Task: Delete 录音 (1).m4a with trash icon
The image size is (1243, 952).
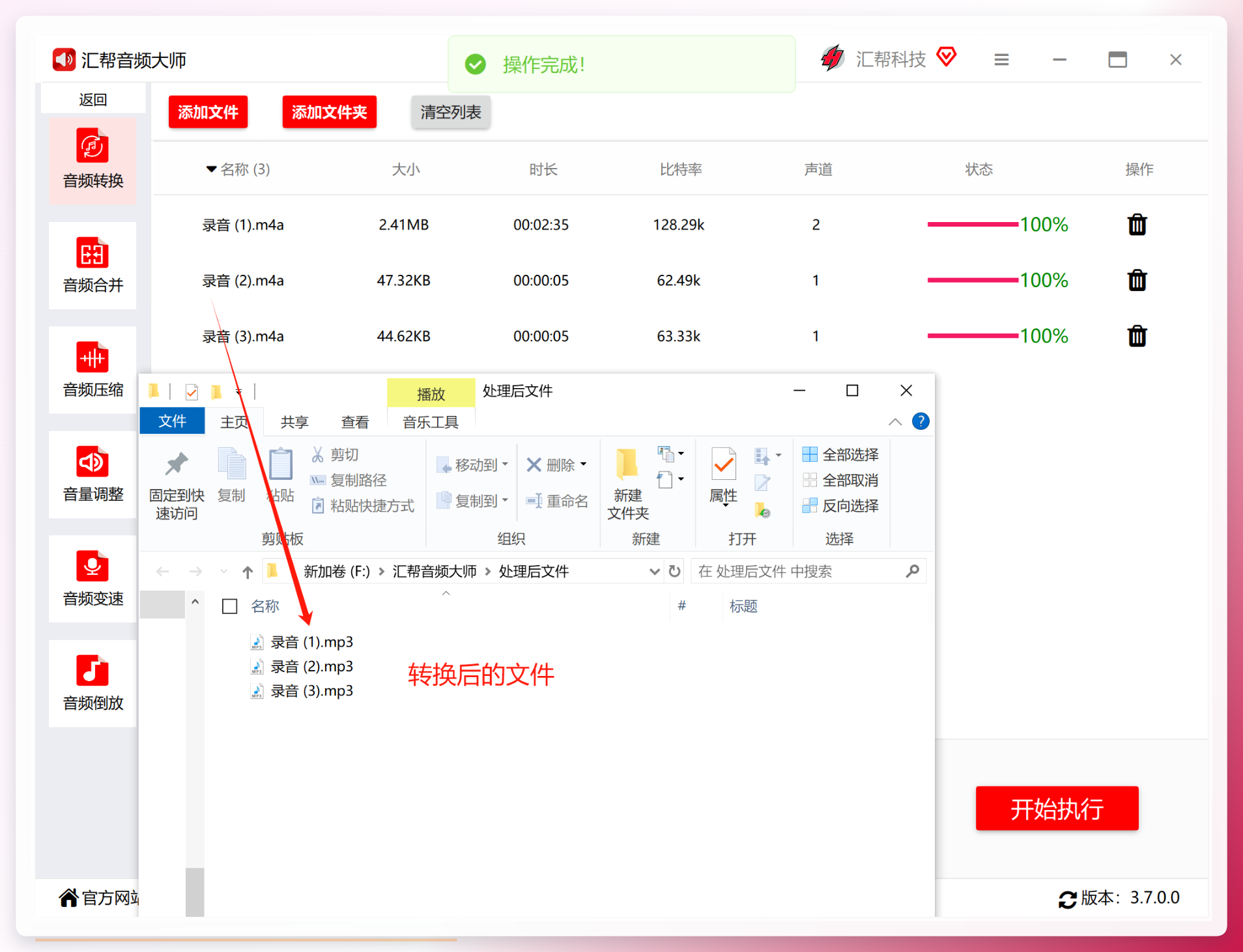Action: pyautogui.click(x=1137, y=225)
